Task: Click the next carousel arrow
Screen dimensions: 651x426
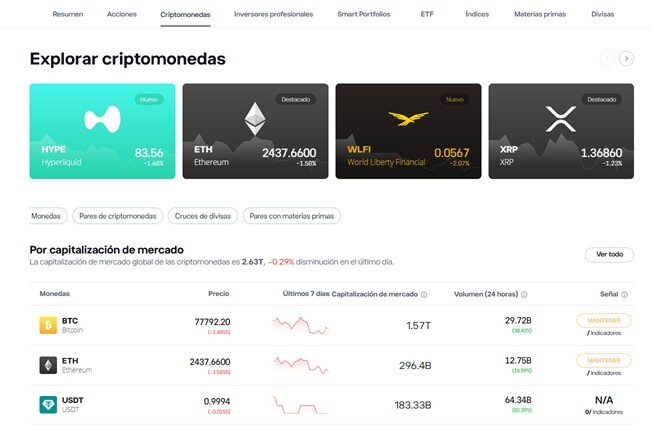Action: (x=626, y=59)
